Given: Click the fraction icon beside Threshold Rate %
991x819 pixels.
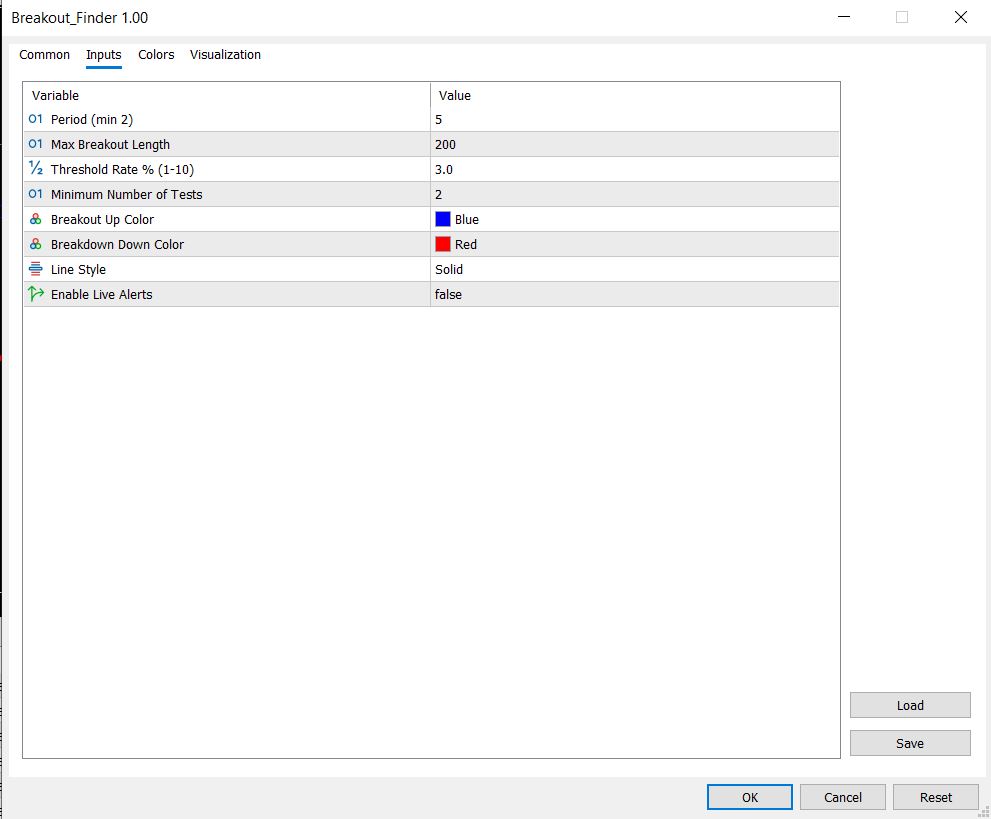Looking at the screenshot, I should click(33, 169).
